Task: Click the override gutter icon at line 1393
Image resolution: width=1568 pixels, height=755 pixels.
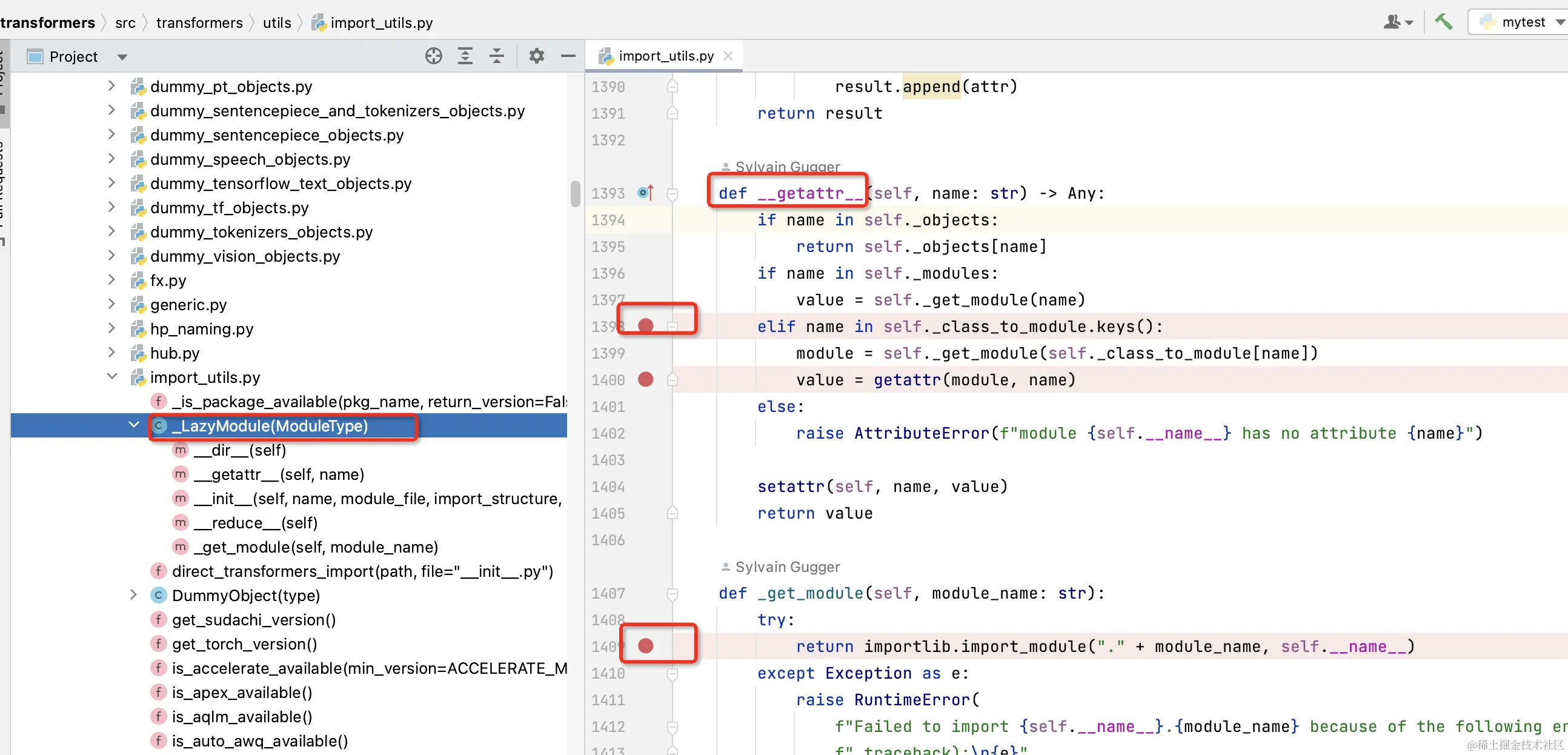Action: click(645, 193)
